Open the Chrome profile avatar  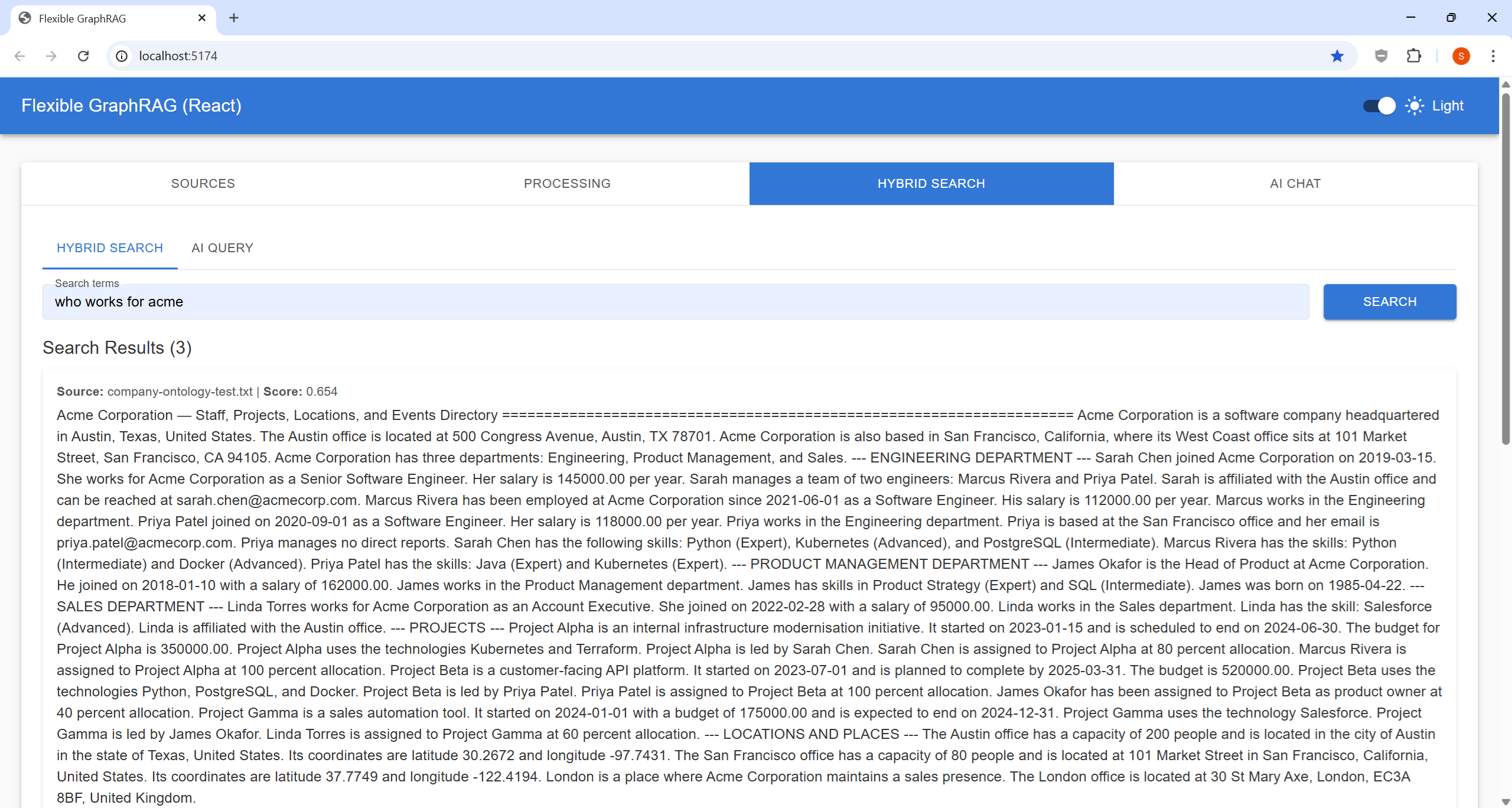[x=1461, y=56]
